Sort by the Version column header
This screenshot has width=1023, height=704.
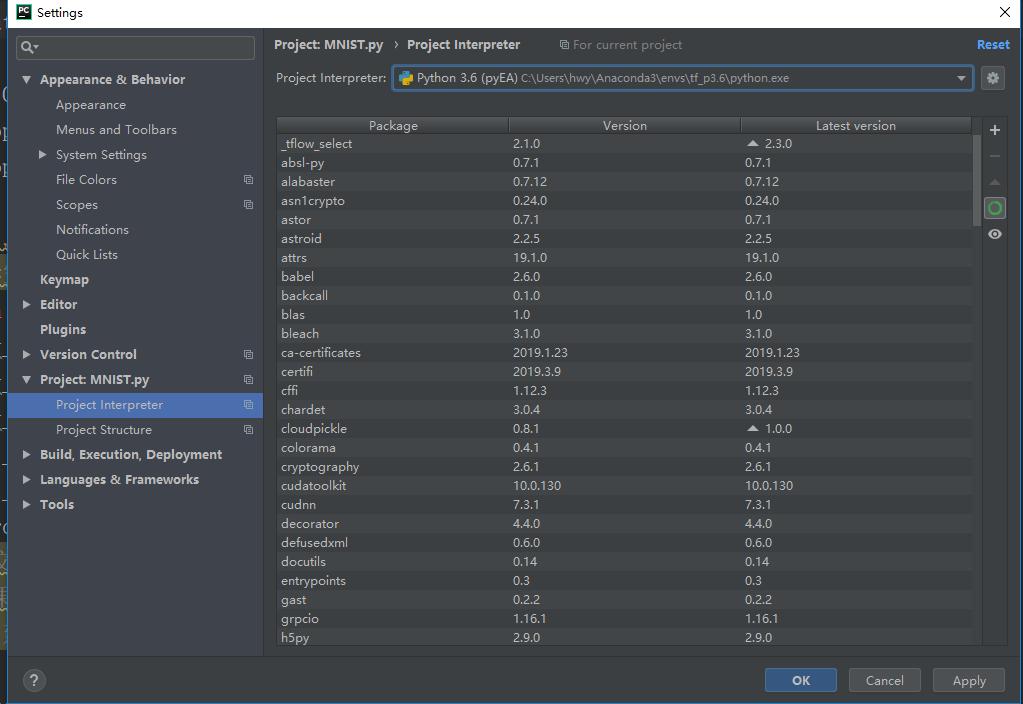(x=625, y=125)
